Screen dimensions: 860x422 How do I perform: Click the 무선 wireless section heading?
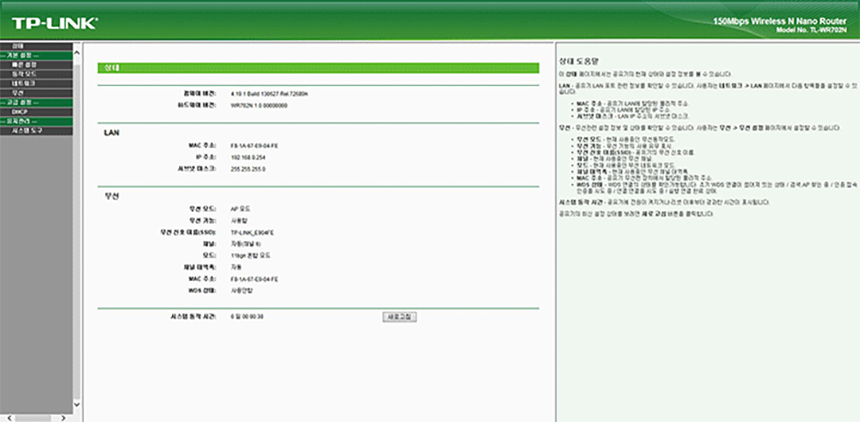(111, 196)
